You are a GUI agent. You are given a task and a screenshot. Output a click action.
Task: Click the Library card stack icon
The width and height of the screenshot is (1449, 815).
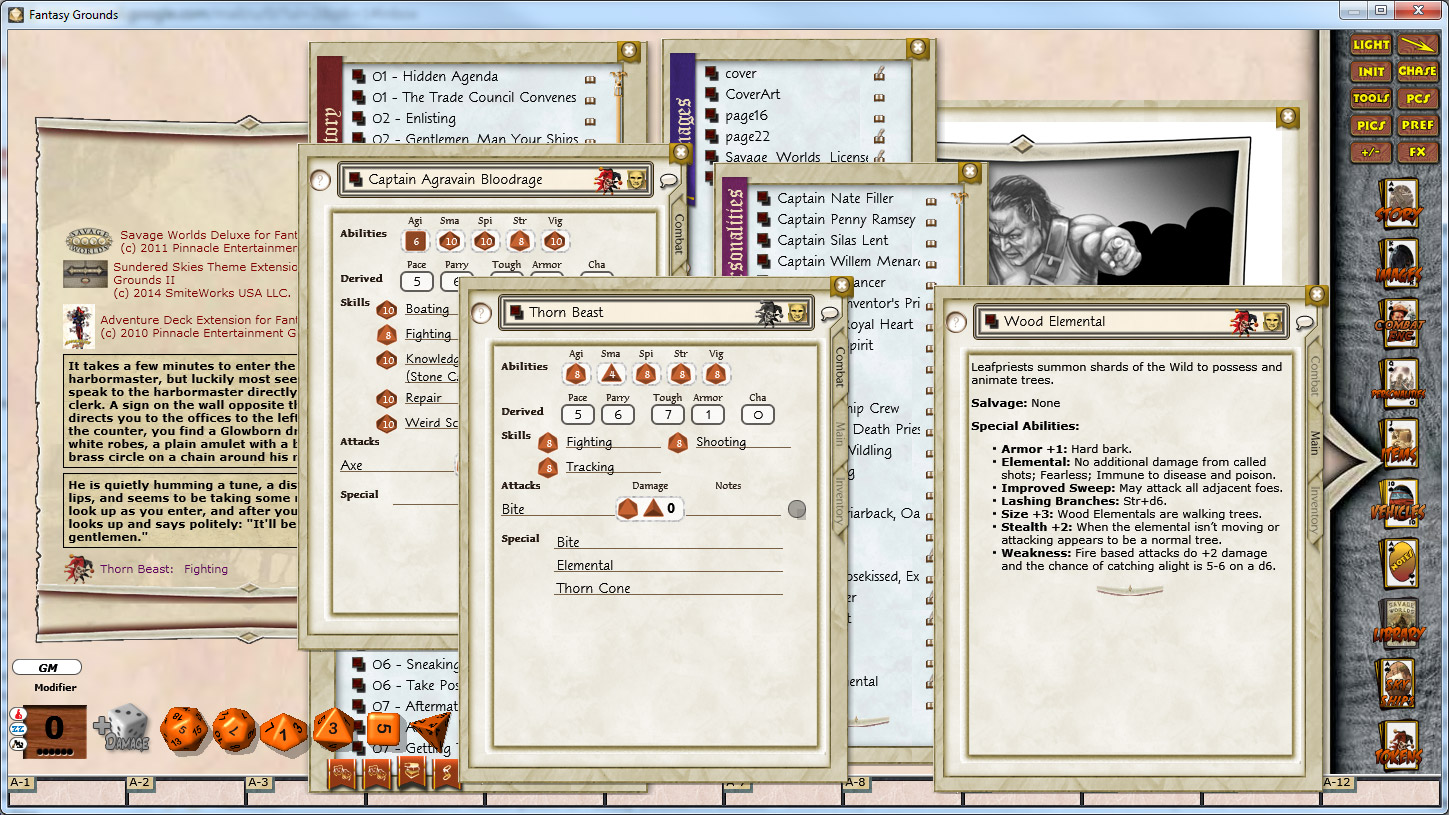coord(1400,620)
